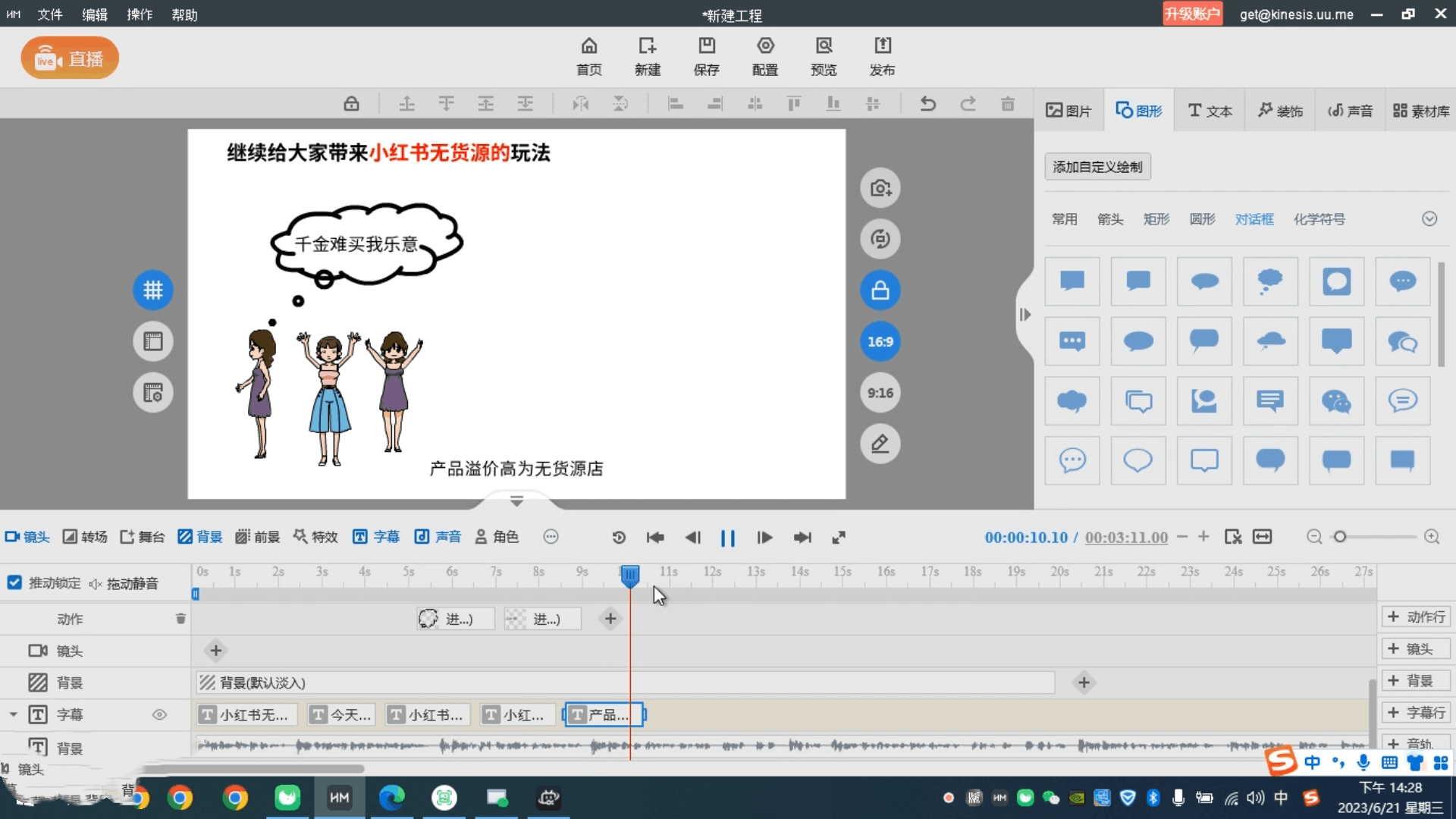Click the blue playhead marker
Screen dimensions: 1456x819
coord(629,576)
